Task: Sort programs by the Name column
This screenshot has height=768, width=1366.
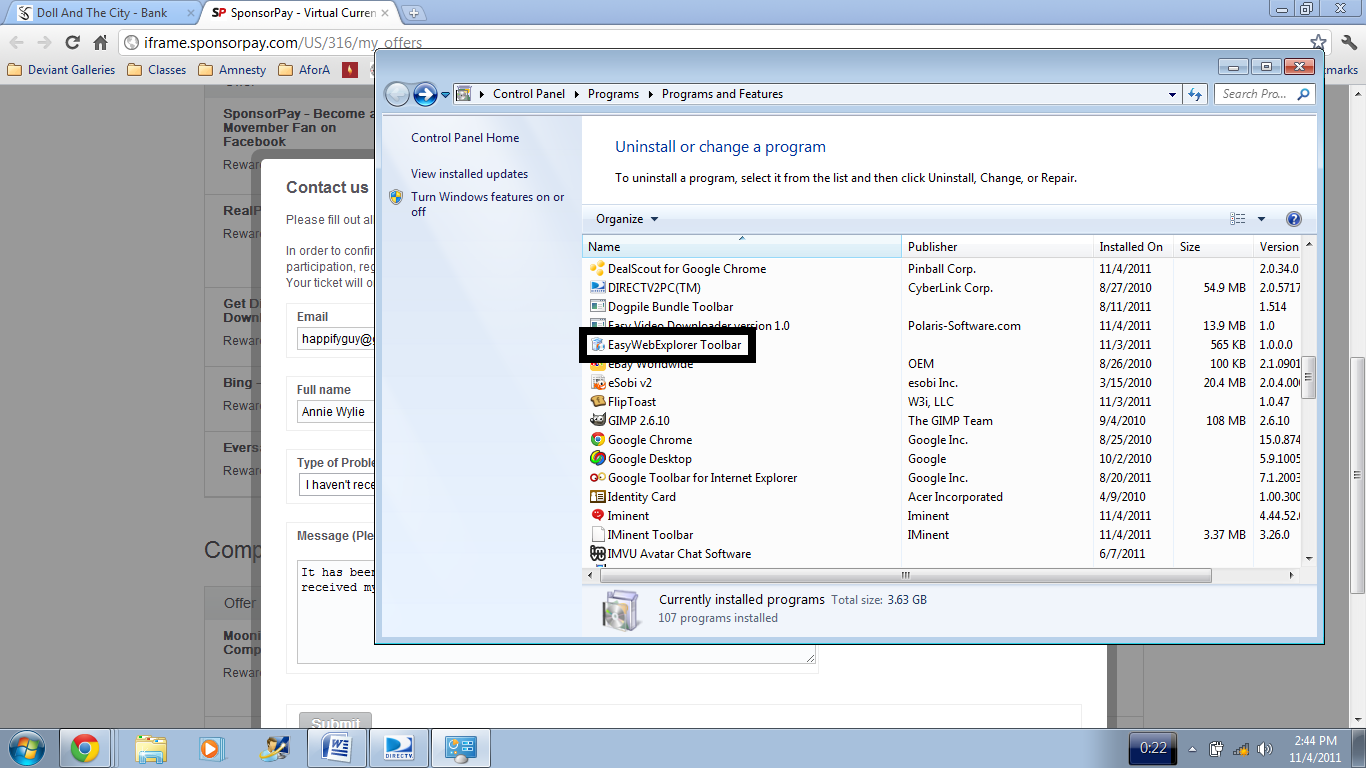Action: [x=743, y=247]
